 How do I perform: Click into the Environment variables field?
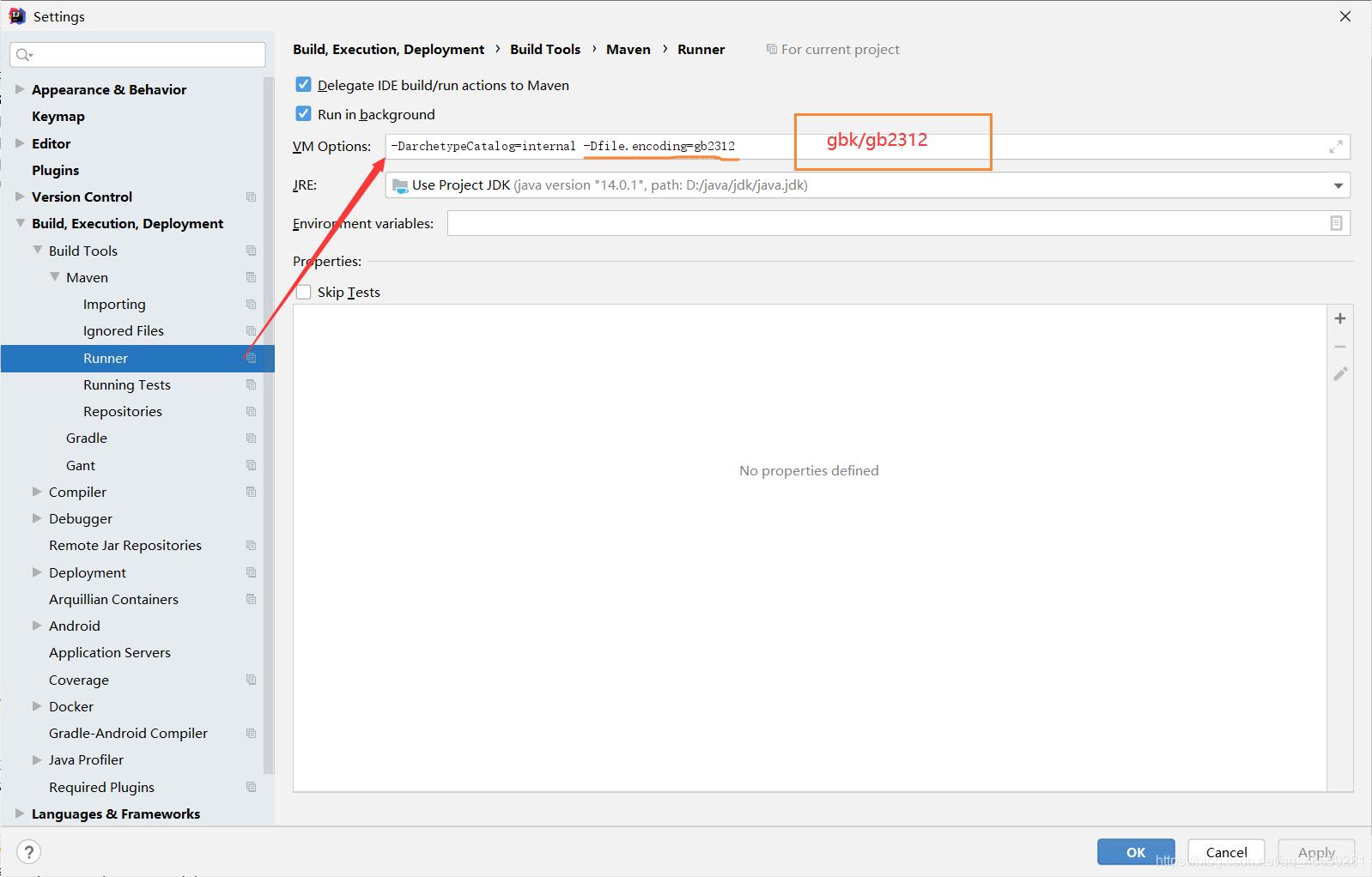click(898, 223)
